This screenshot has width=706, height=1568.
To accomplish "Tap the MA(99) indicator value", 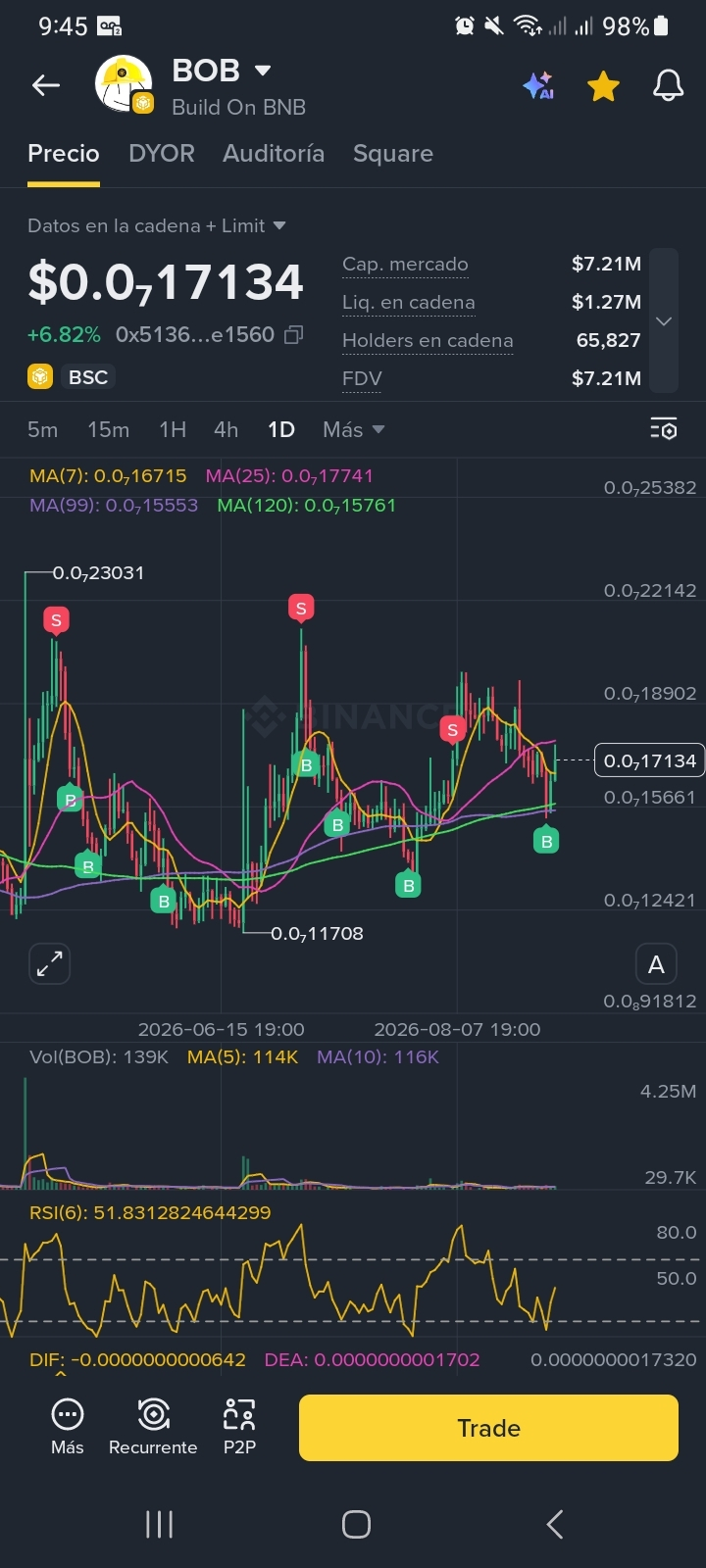I will pos(114,506).
